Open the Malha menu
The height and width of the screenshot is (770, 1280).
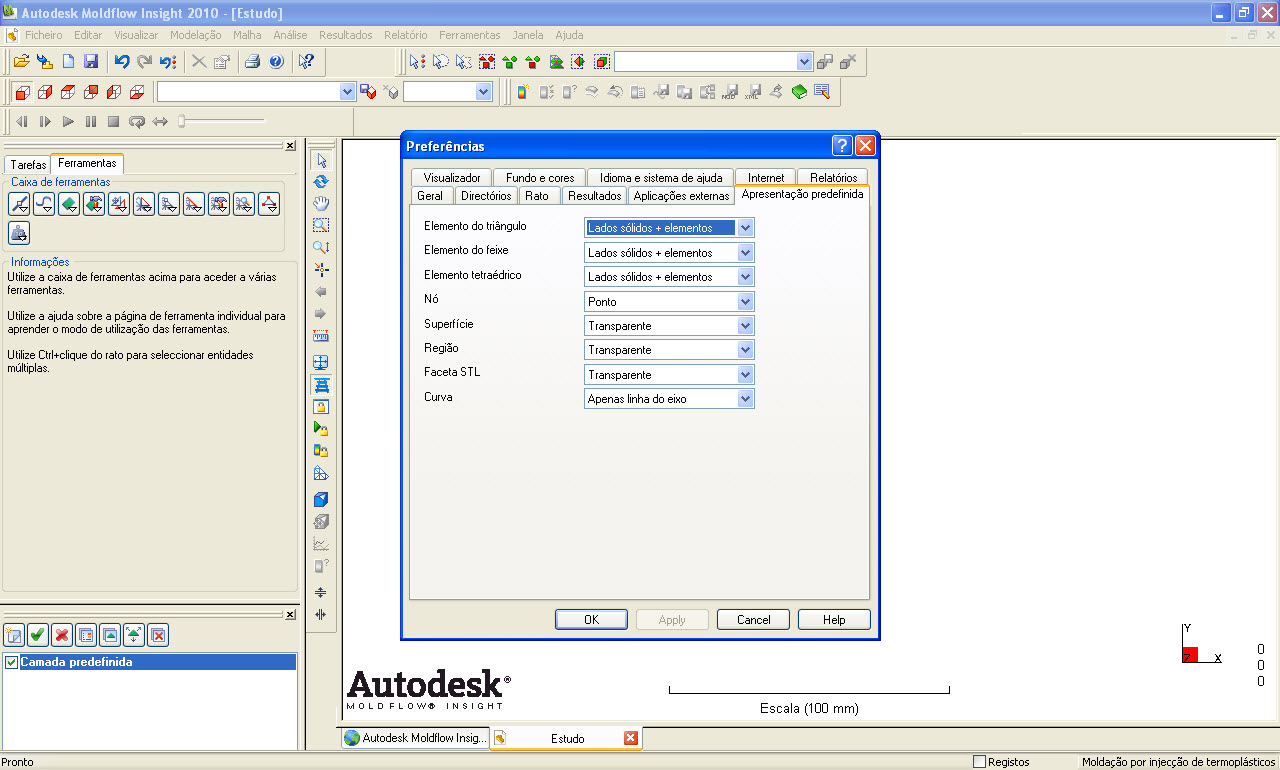tap(247, 35)
